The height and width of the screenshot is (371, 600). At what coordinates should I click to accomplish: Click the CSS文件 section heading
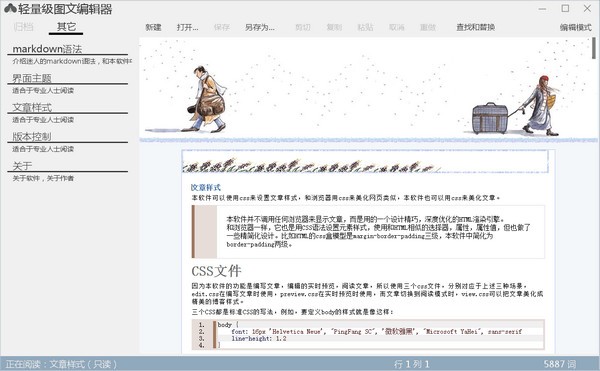pos(216,271)
